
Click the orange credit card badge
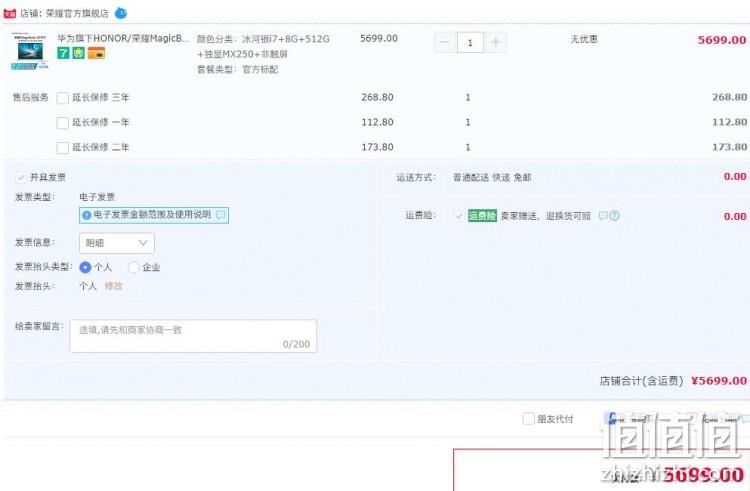(96, 53)
